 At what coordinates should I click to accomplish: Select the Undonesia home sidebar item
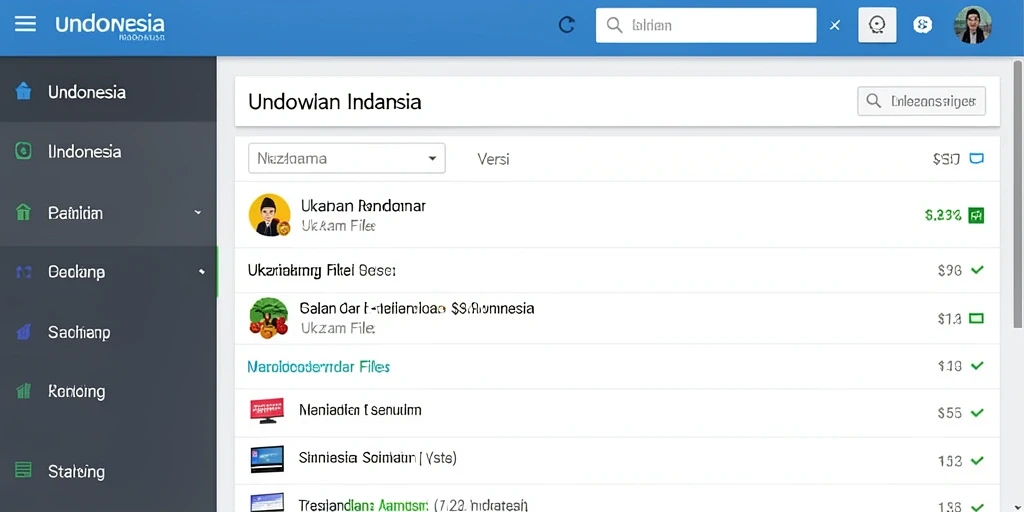108,91
